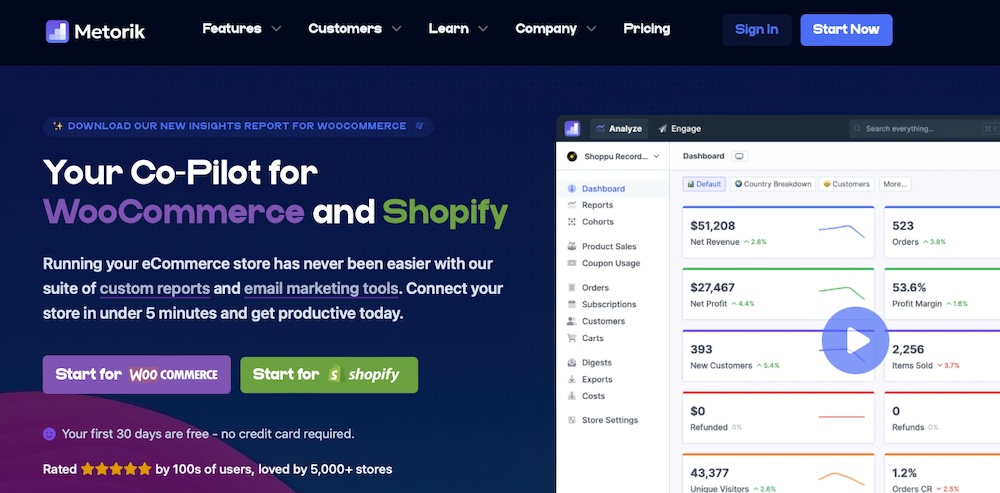Switch to the Analyze tab
The width and height of the screenshot is (1000, 493).
pos(619,129)
